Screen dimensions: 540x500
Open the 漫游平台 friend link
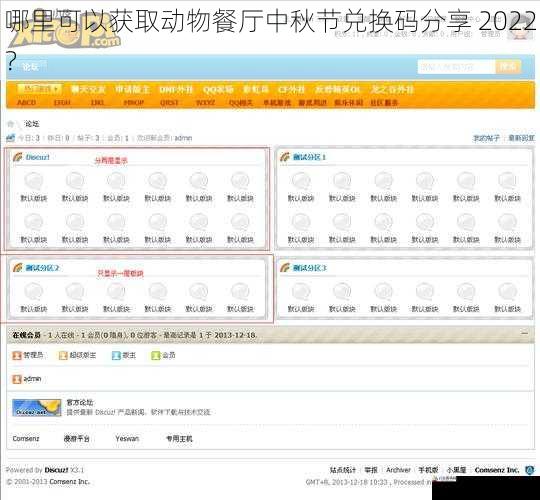click(76, 439)
